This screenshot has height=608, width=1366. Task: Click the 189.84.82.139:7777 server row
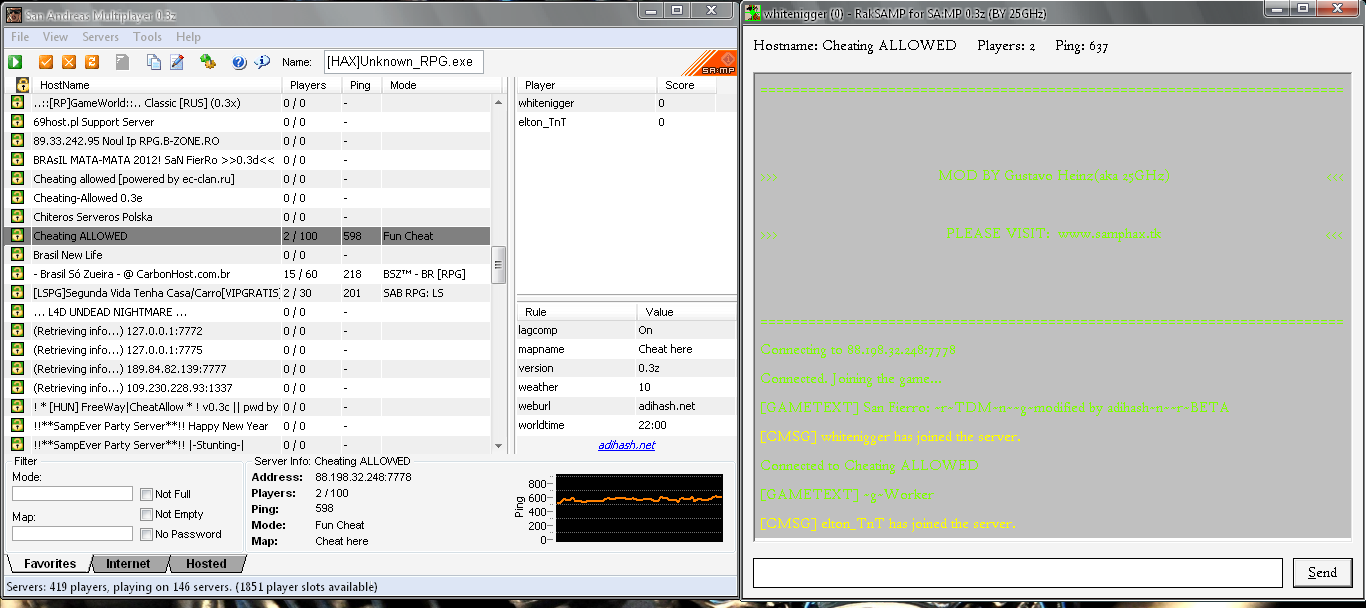pyautogui.click(x=250, y=369)
